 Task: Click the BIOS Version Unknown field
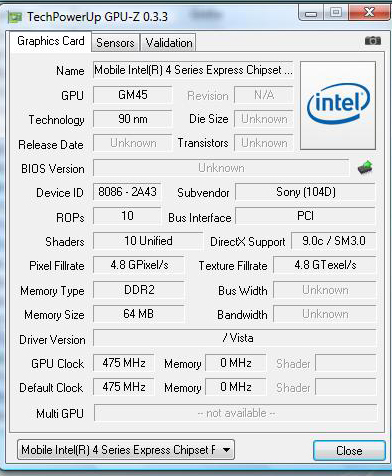221,168
